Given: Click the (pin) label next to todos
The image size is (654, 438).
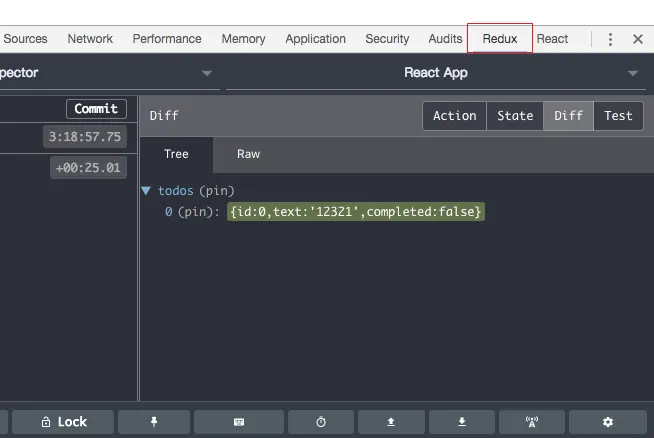Looking at the screenshot, I should click(x=217, y=191).
